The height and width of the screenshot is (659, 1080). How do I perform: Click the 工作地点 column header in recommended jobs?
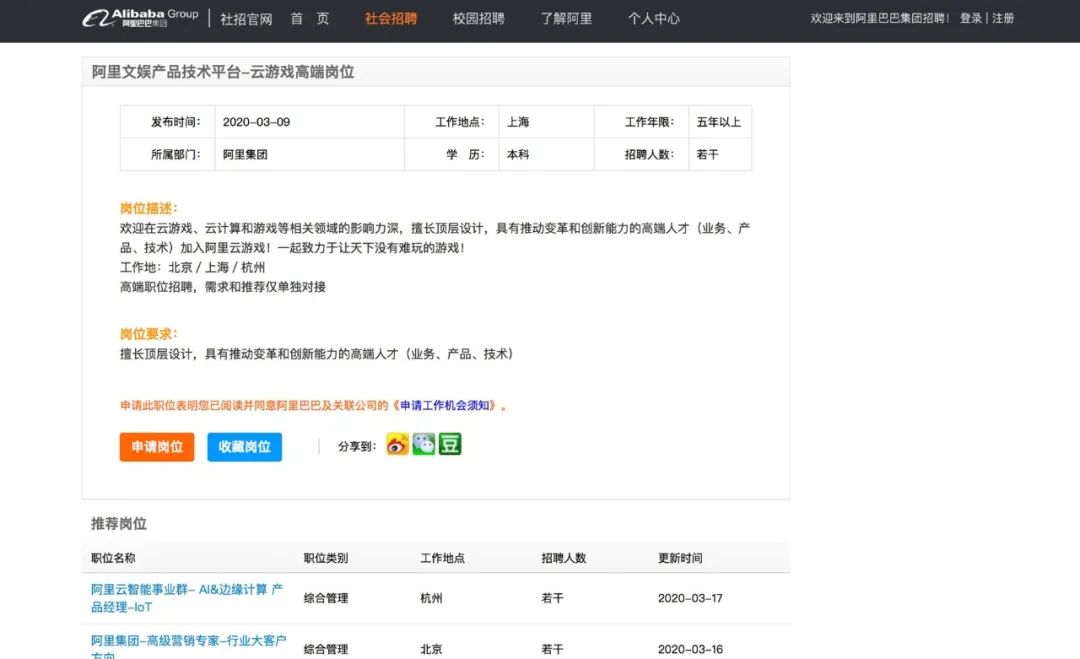tap(442, 558)
